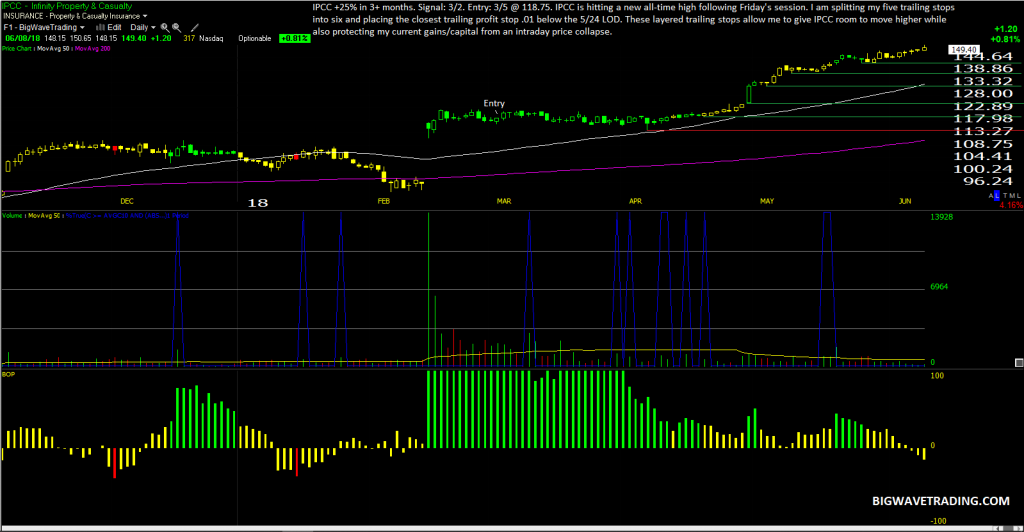Image resolution: width=1024 pixels, height=532 pixels.
Task: Click the Price Chart legend label
Action: (x=16, y=48)
